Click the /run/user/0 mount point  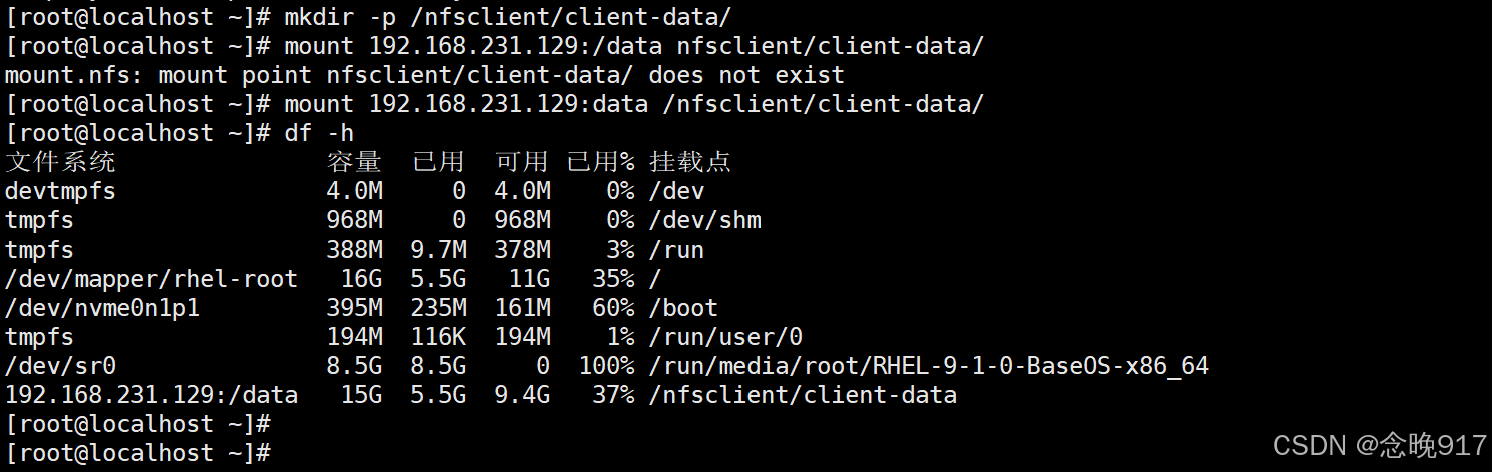(725, 337)
